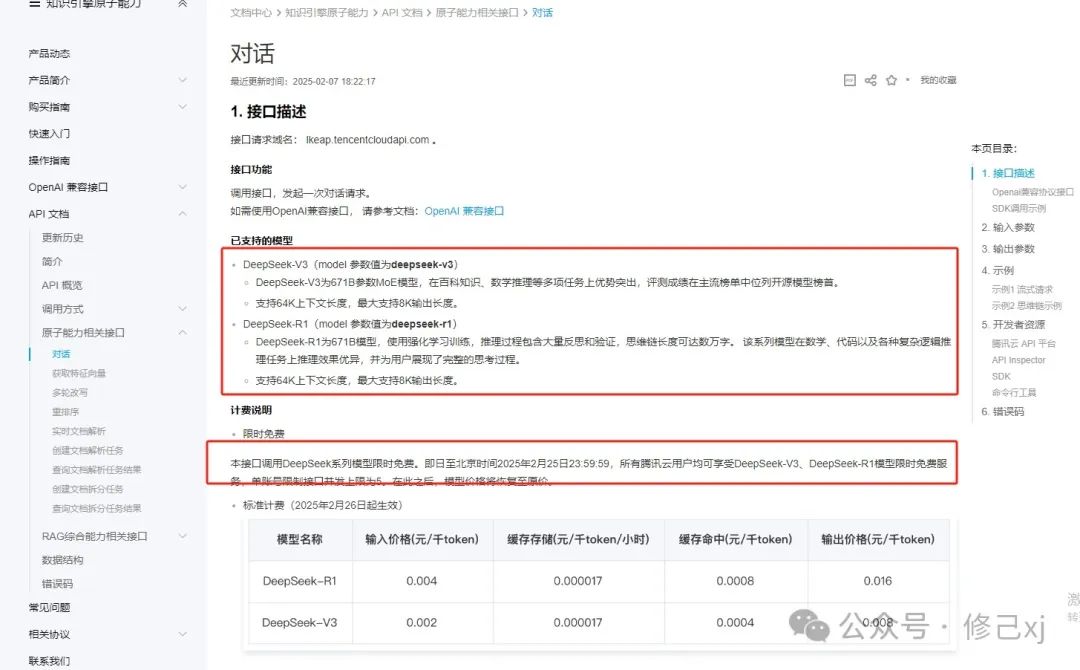
Task: Open 更新历史 under API 文档
Action: (x=63, y=238)
